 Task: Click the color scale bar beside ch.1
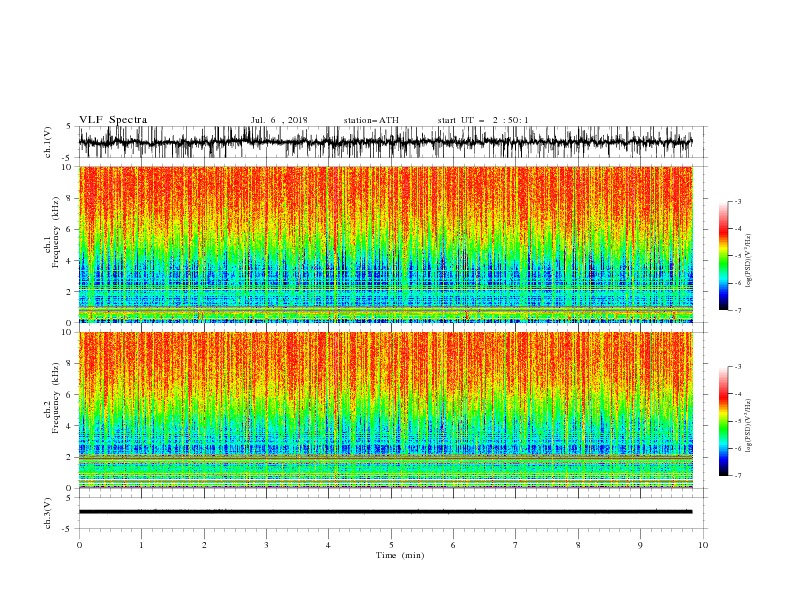[x=723, y=256]
